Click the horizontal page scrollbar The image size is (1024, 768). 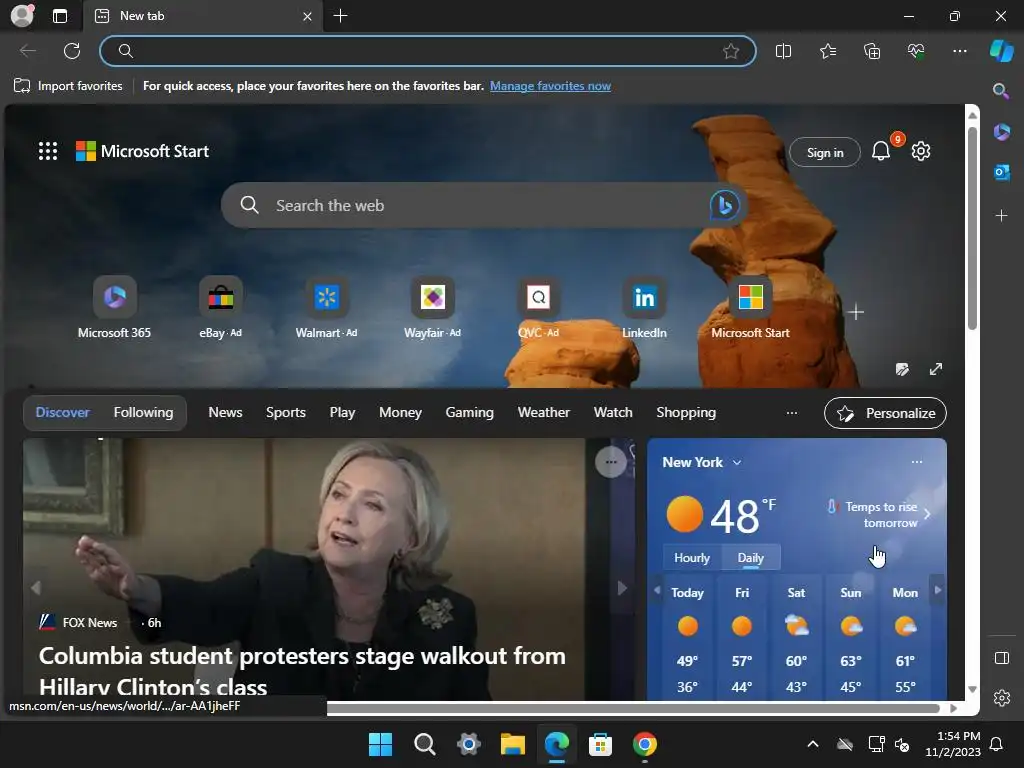click(x=632, y=708)
